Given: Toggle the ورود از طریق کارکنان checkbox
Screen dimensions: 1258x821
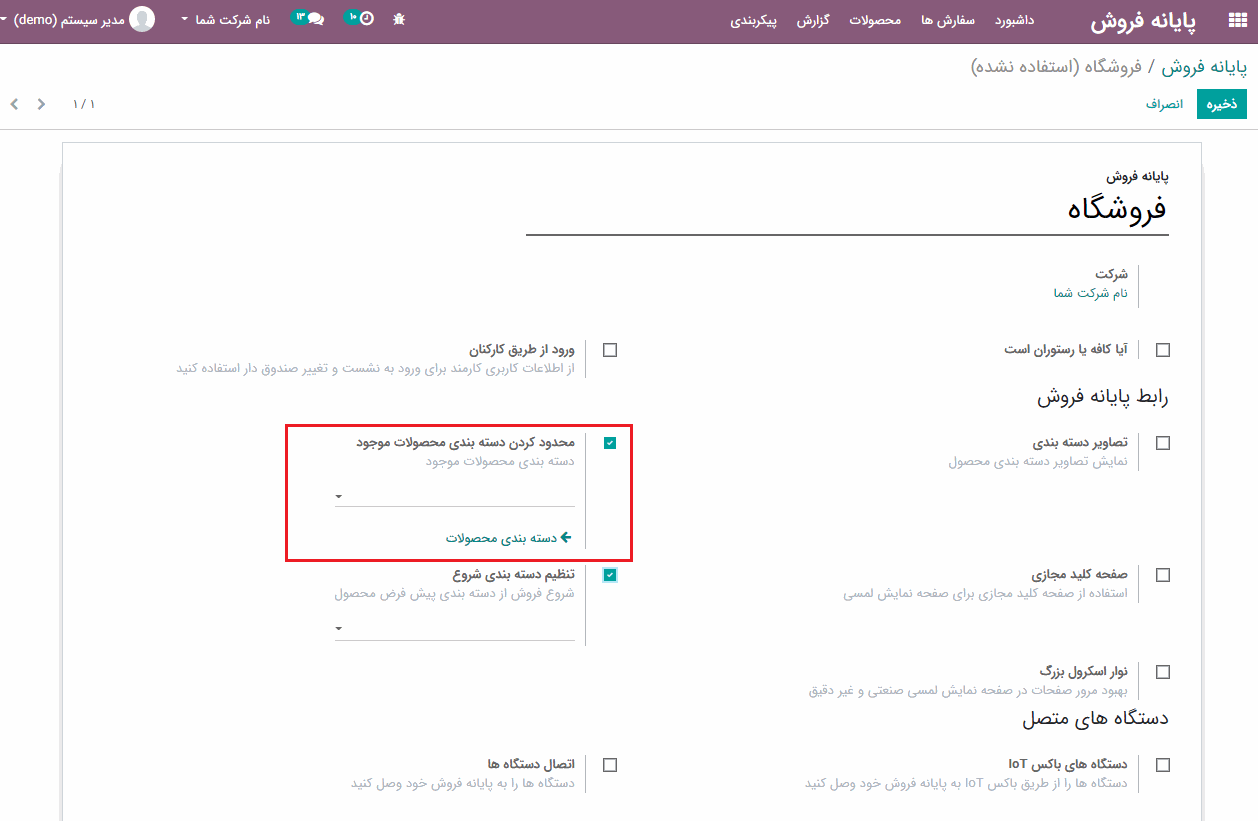Looking at the screenshot, I should click(x=610, y=350).
